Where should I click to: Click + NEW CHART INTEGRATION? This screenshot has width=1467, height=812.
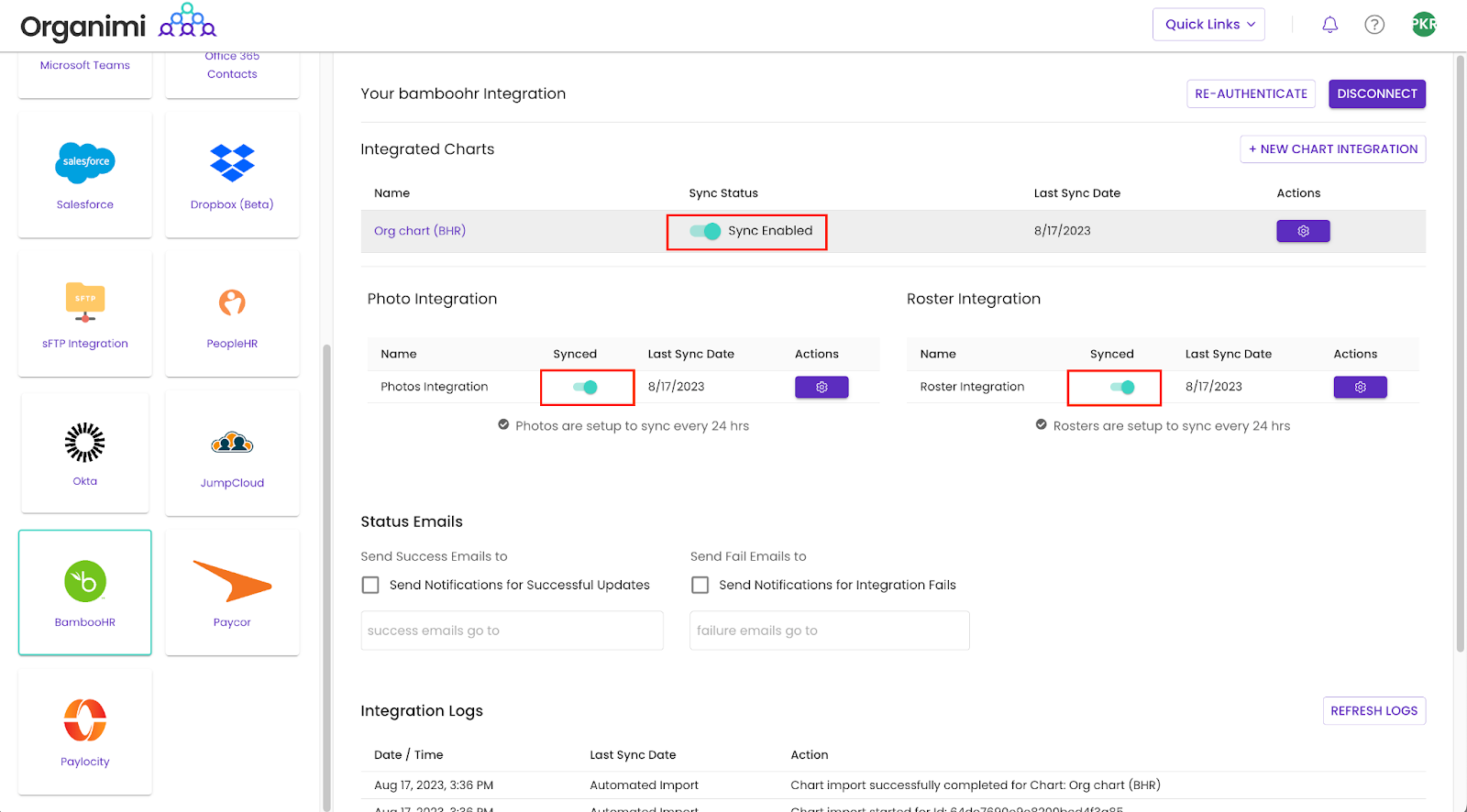pyautogui.click(x=1332, y=149)
